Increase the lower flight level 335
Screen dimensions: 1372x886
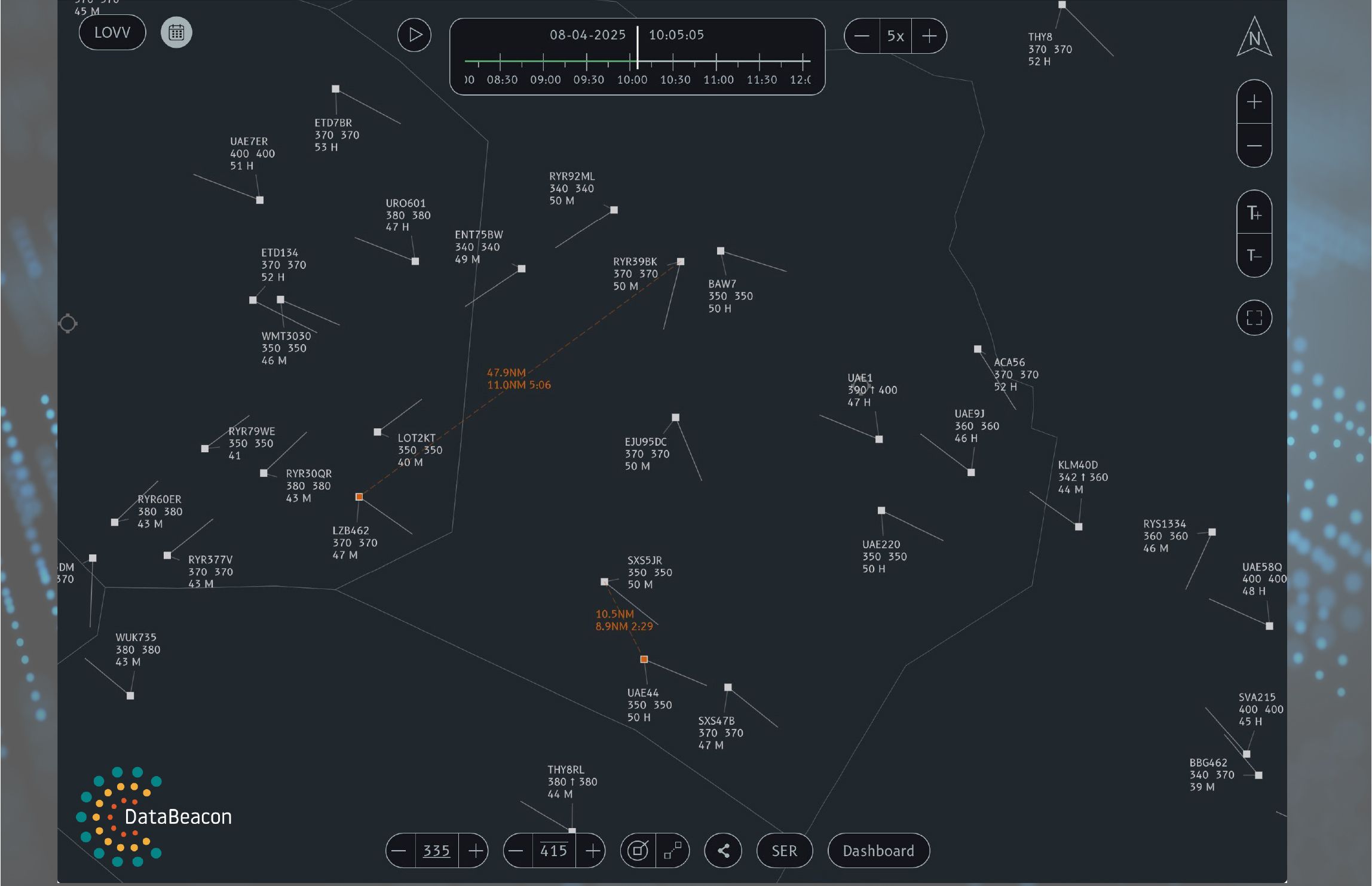coord(475,851)
